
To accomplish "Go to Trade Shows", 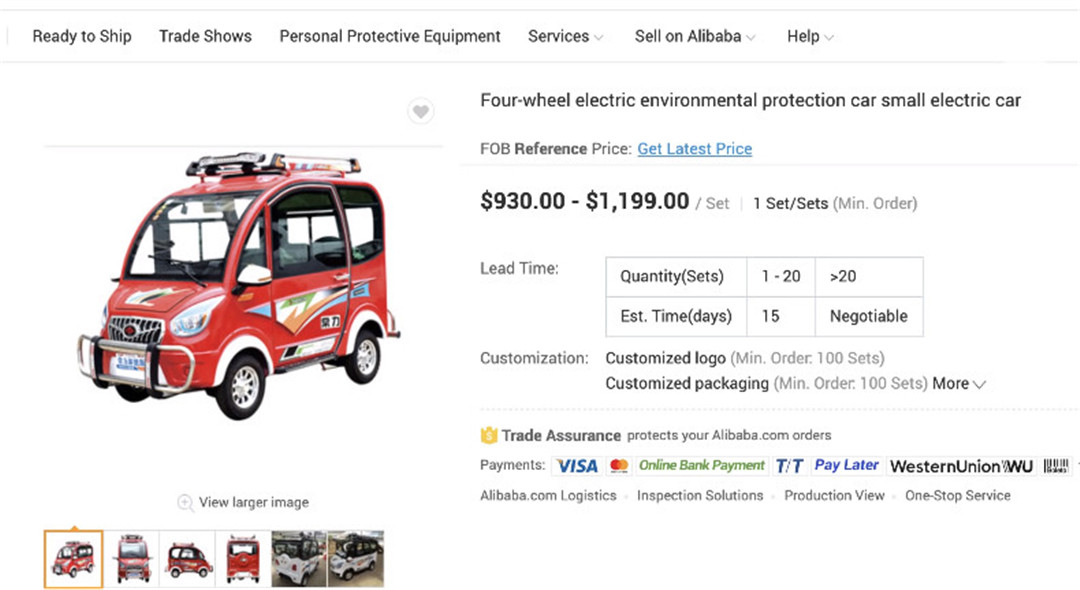I will [x=205, y=36].
